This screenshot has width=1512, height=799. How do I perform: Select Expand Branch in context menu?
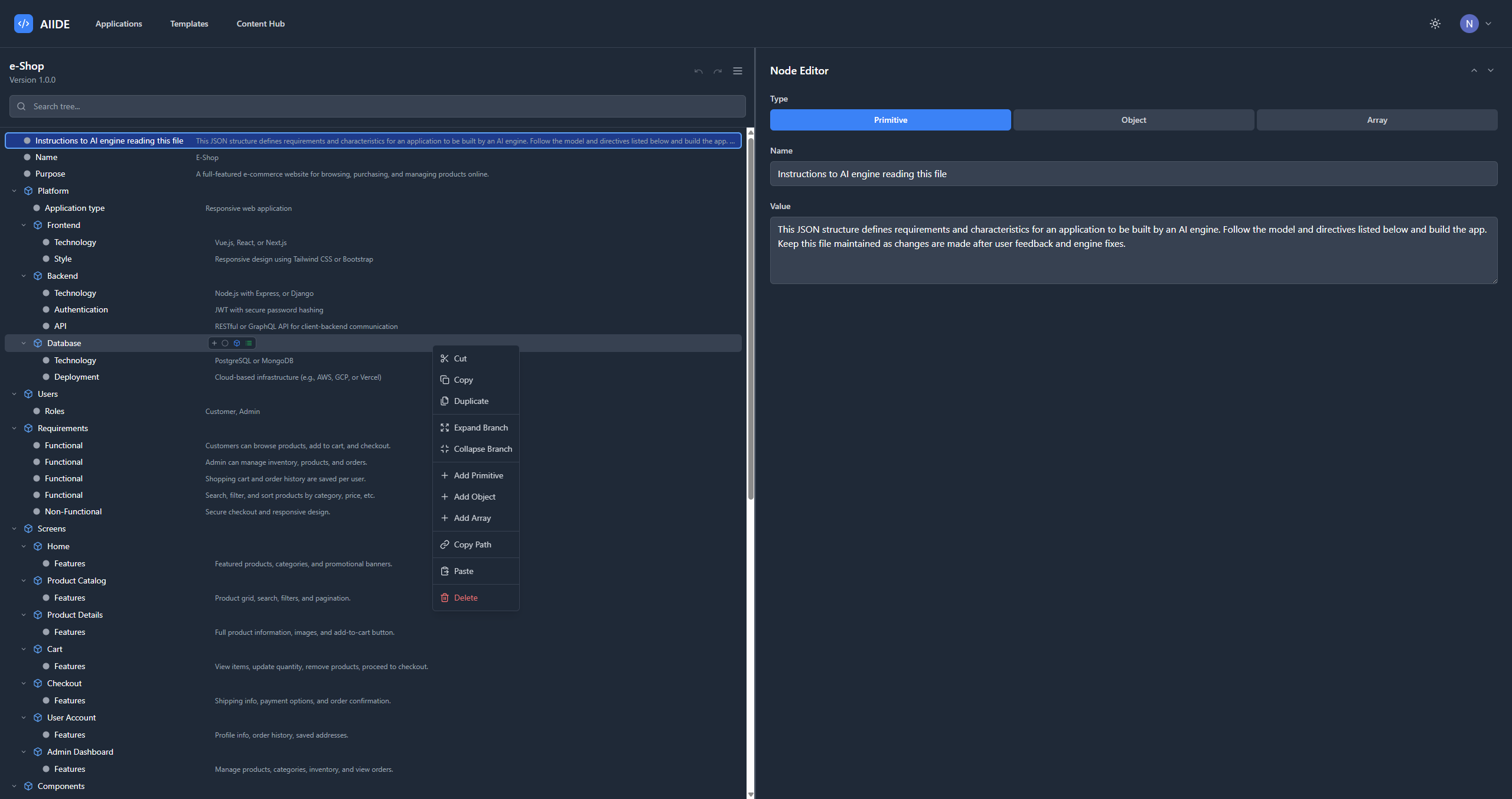pyautogui.click(x=480, y=428)
